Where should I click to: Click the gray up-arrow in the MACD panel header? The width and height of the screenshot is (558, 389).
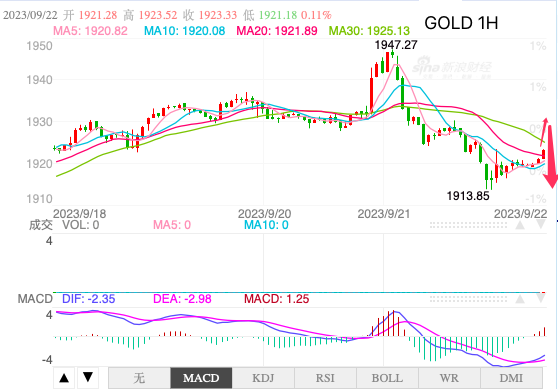(520, 299)
